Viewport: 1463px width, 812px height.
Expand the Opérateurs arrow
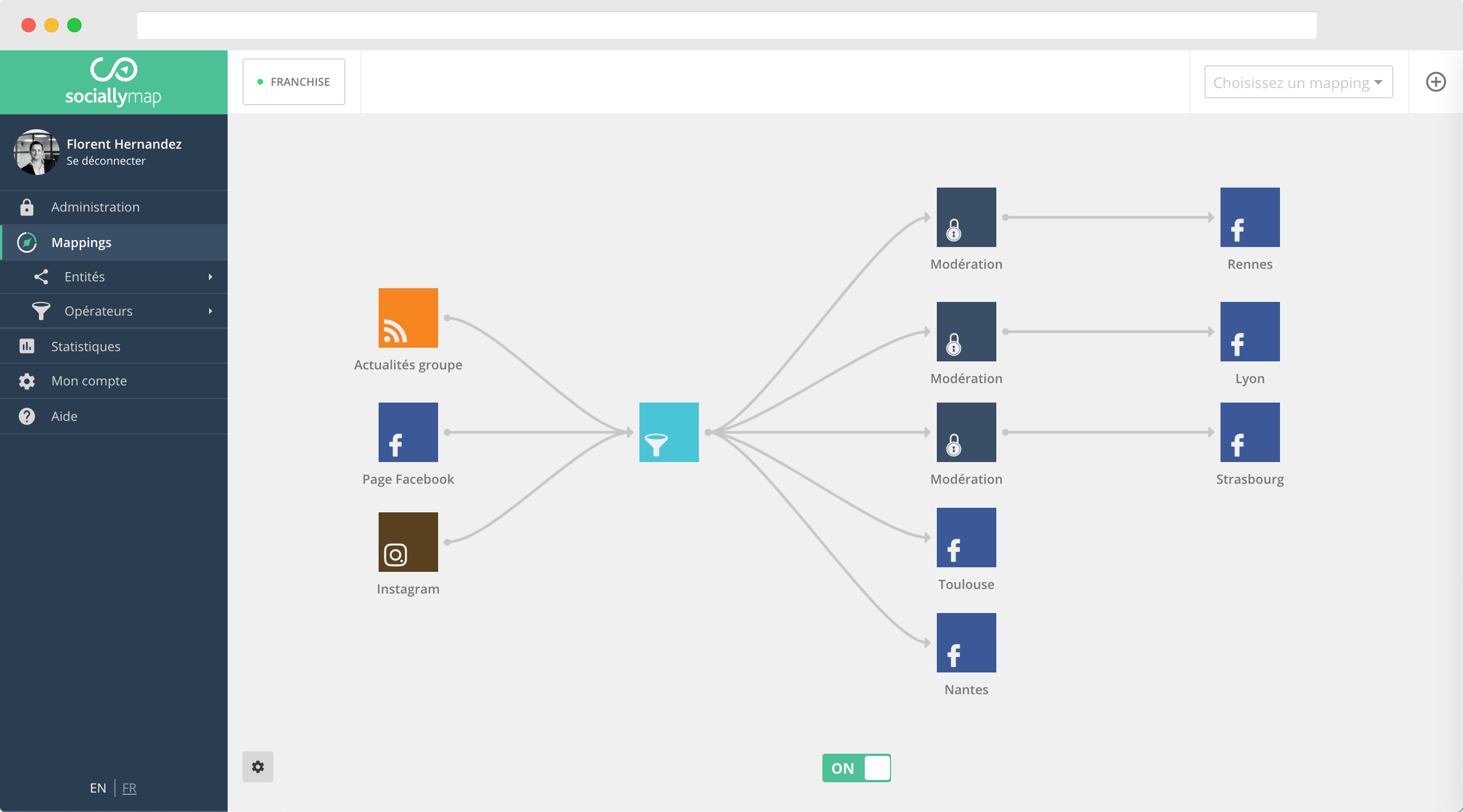[x=210, y=311]
